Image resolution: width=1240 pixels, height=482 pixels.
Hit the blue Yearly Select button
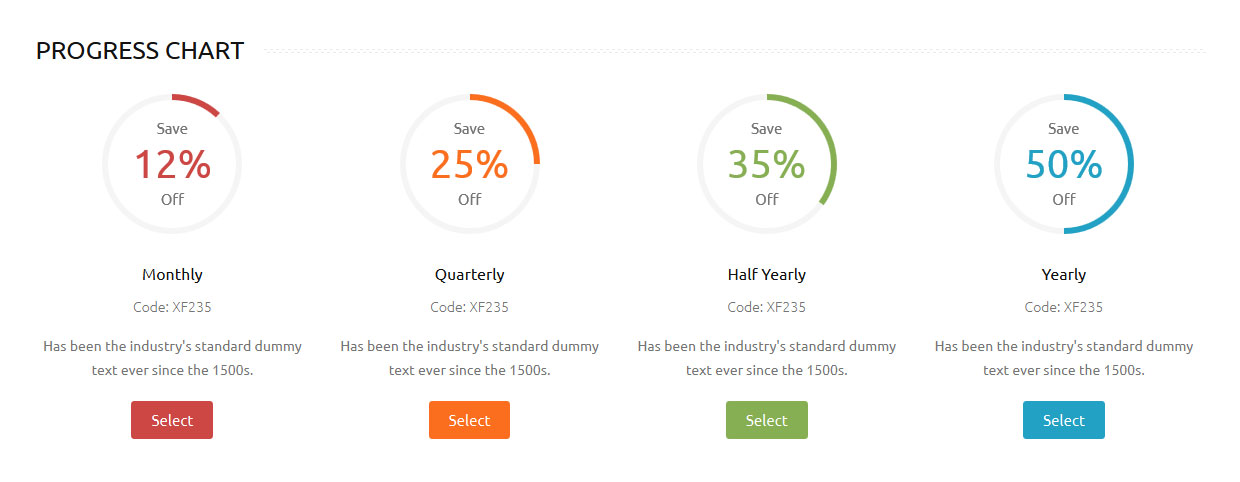pos(1063,420)
